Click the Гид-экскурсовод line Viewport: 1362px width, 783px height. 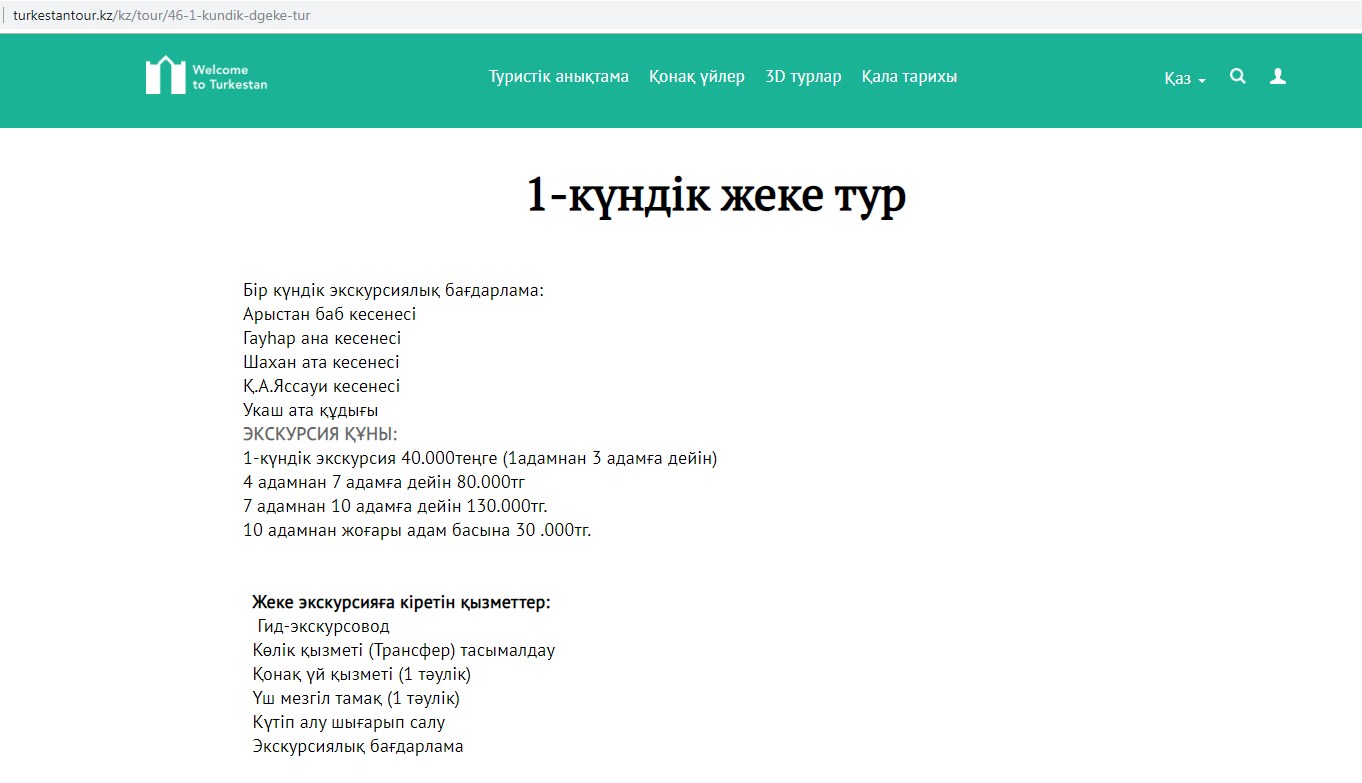tap(323, 626)
